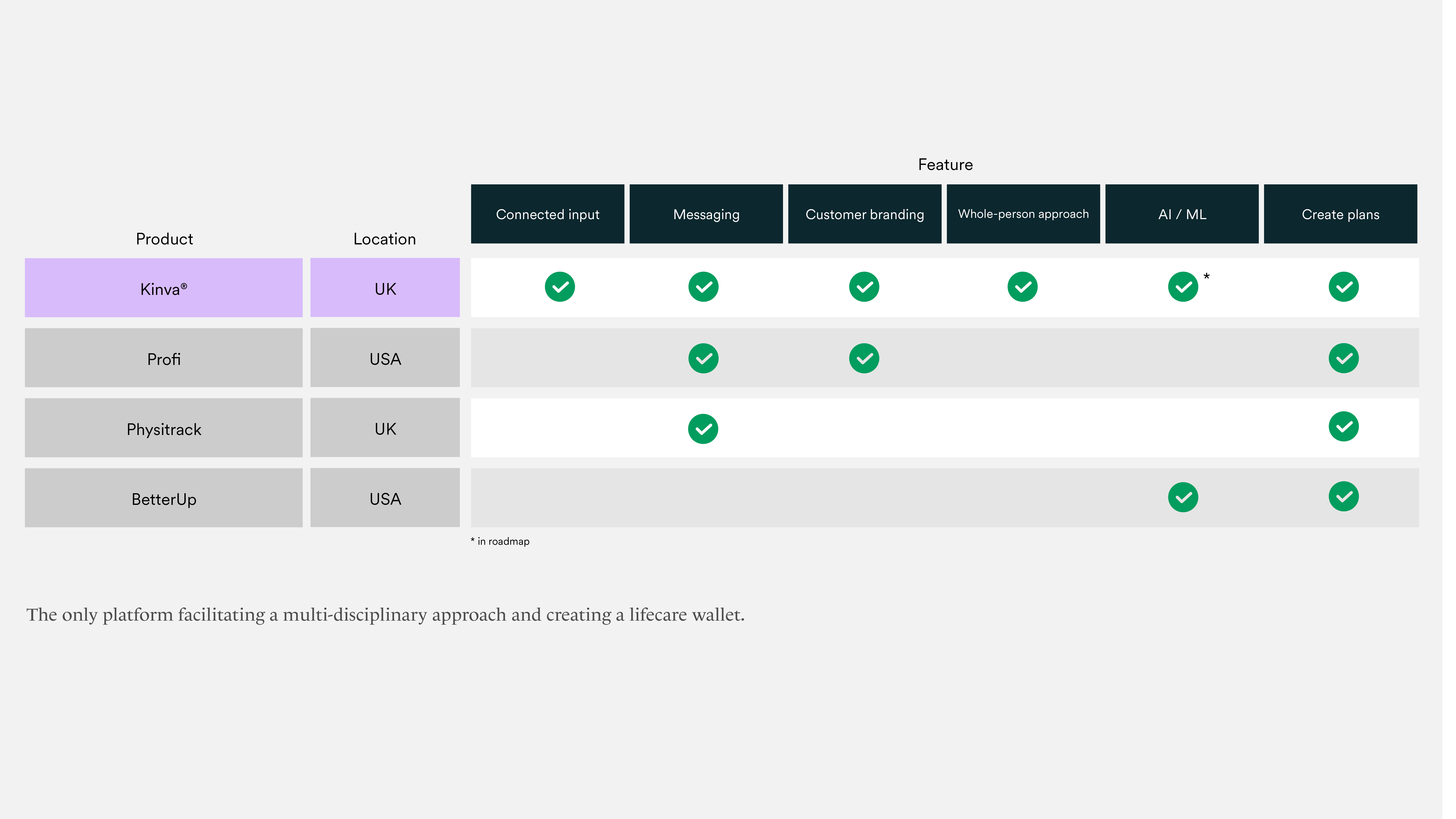The image size is (1456, 819).
Task: Click the '* in roadmap' footnote
Action: [500, 541]
